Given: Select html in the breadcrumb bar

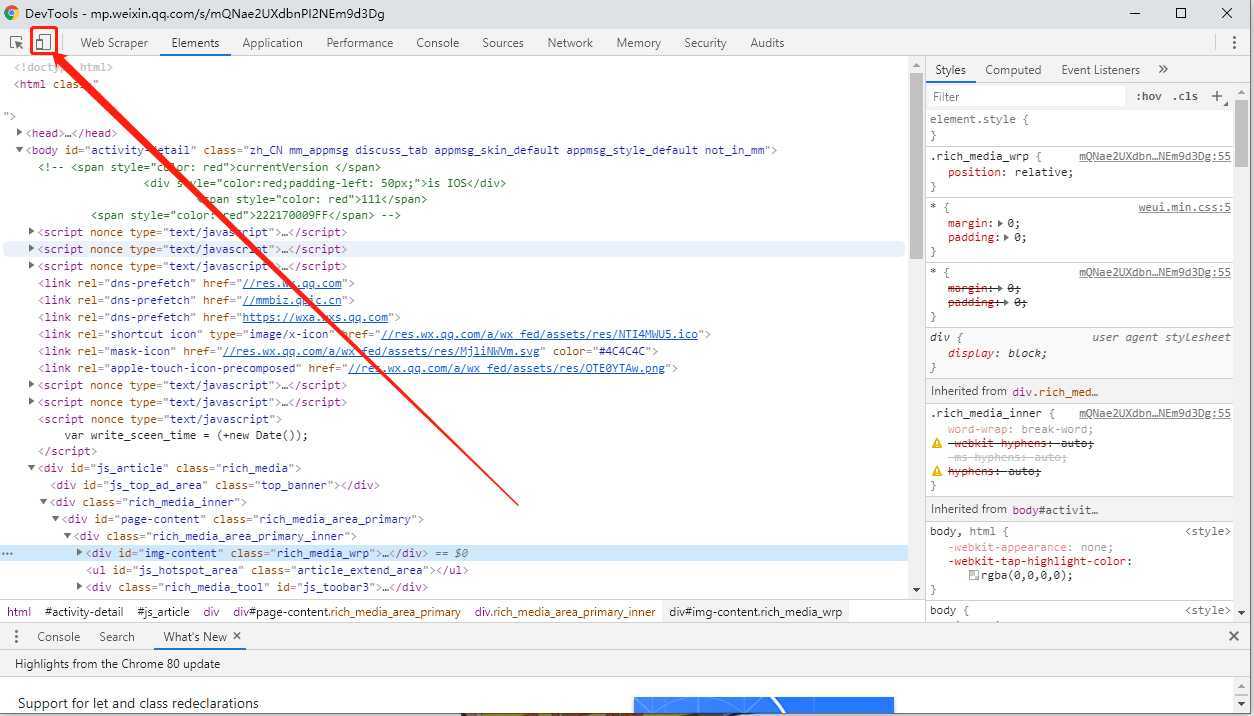Looking at the screenshot, I should (x=19, y=612).
